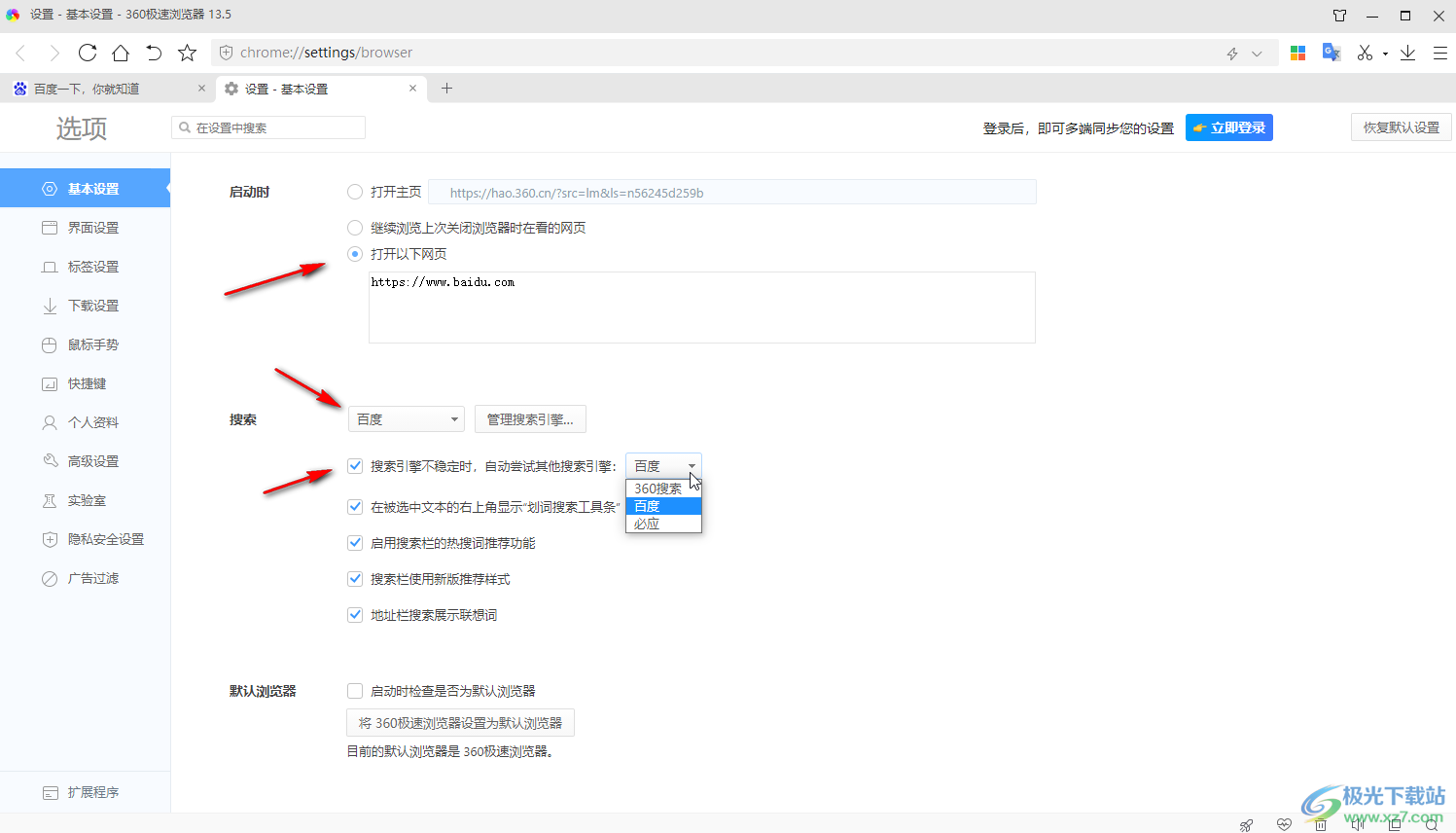The width and height of the screenshot is (1456, 833).
Task: Choose 必应 from the dropdown list
Action: click(663, 524)
